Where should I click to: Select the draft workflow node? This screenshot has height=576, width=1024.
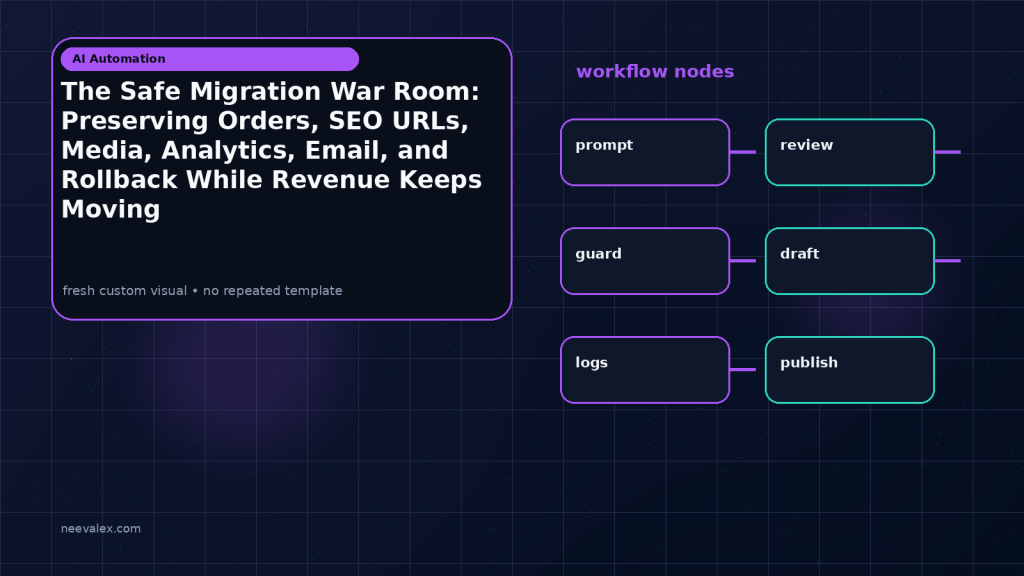pos(850,261)
